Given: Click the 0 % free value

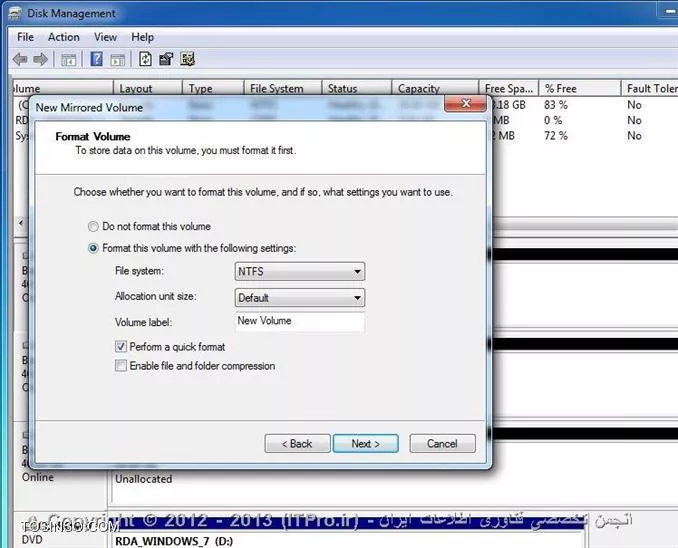Looking at the screenshot, I should (x=553, y=120).
